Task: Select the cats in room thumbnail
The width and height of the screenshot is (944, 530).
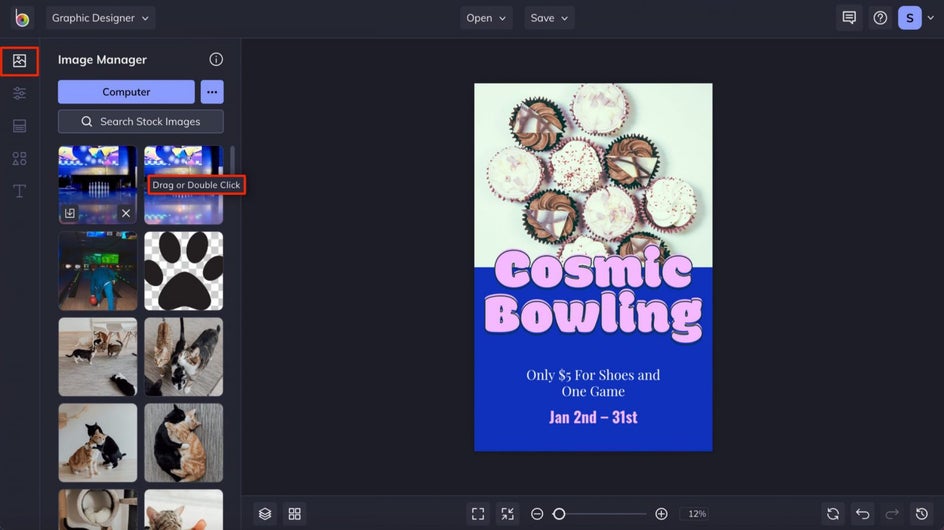Action: (98, 357)
